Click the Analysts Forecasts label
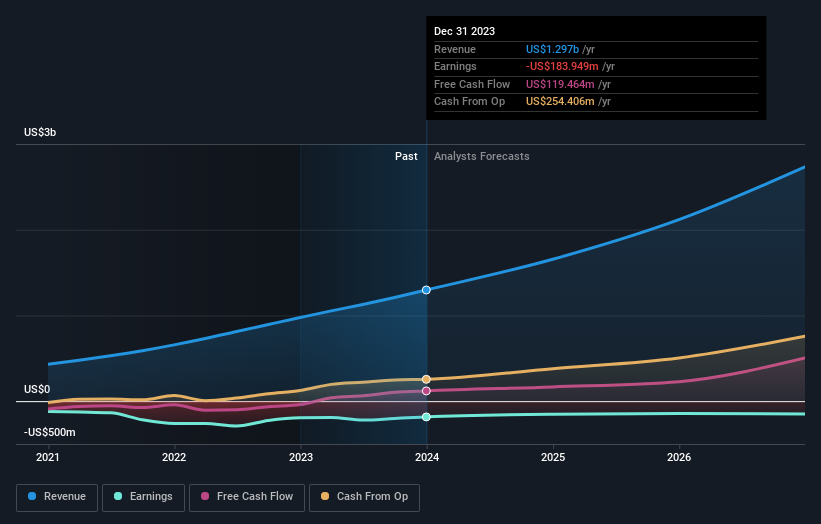 point(482,157)
